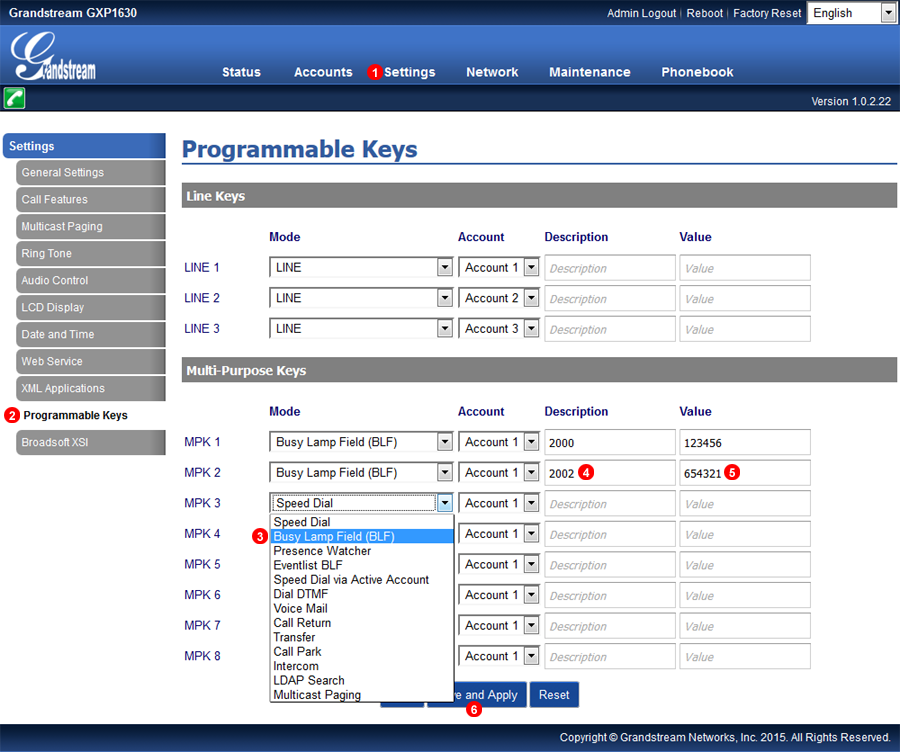Open the LINE 2 account dropdown

(x=499, y=298)
